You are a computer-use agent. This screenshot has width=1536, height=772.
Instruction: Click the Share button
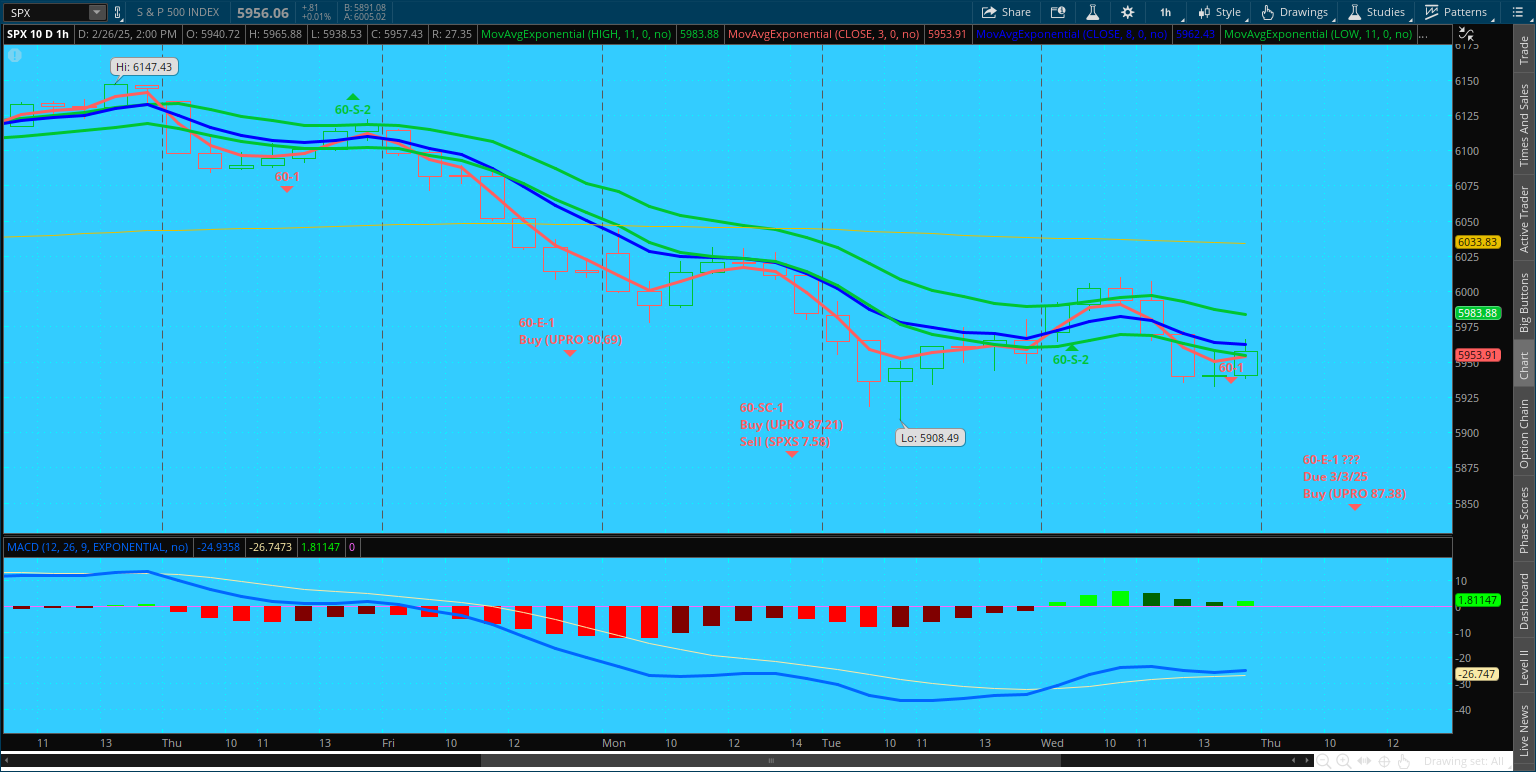[x=1006, y=12]
